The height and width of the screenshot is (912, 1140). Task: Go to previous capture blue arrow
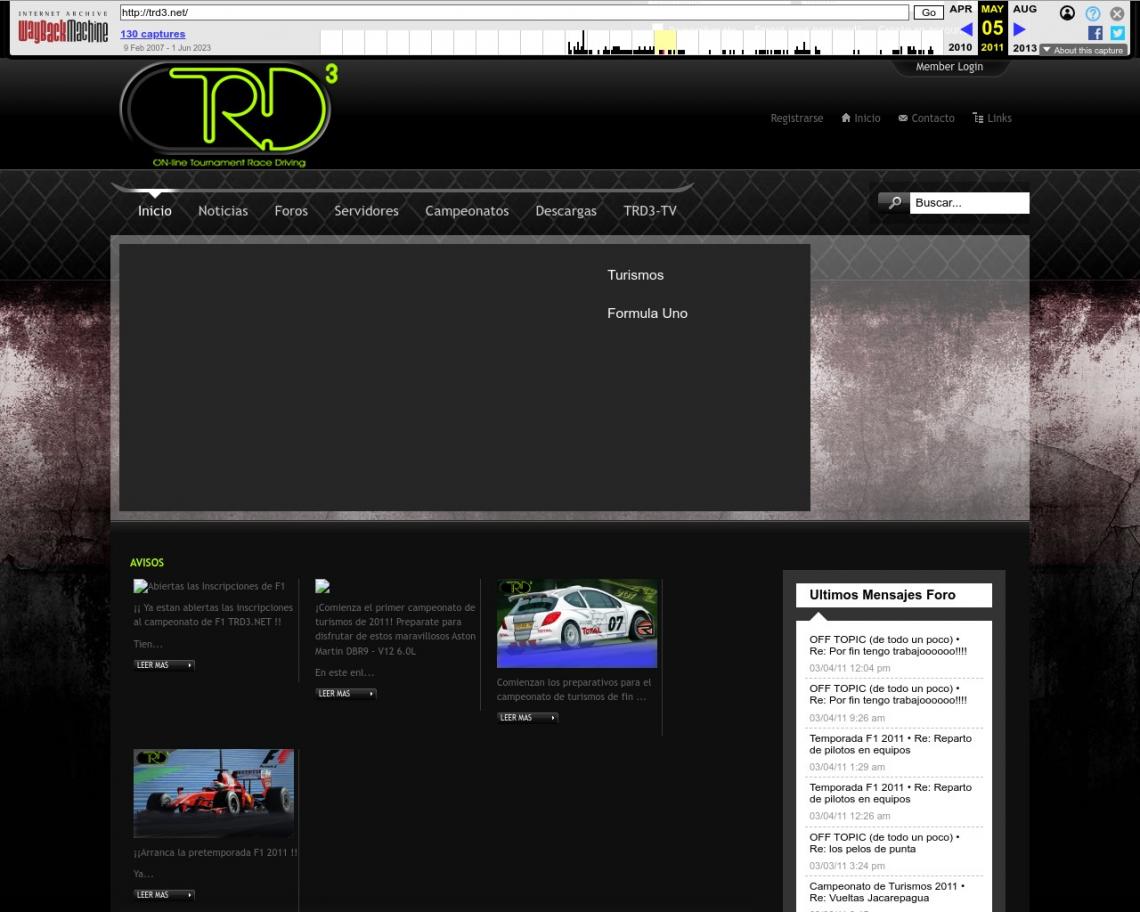(966, 29)
